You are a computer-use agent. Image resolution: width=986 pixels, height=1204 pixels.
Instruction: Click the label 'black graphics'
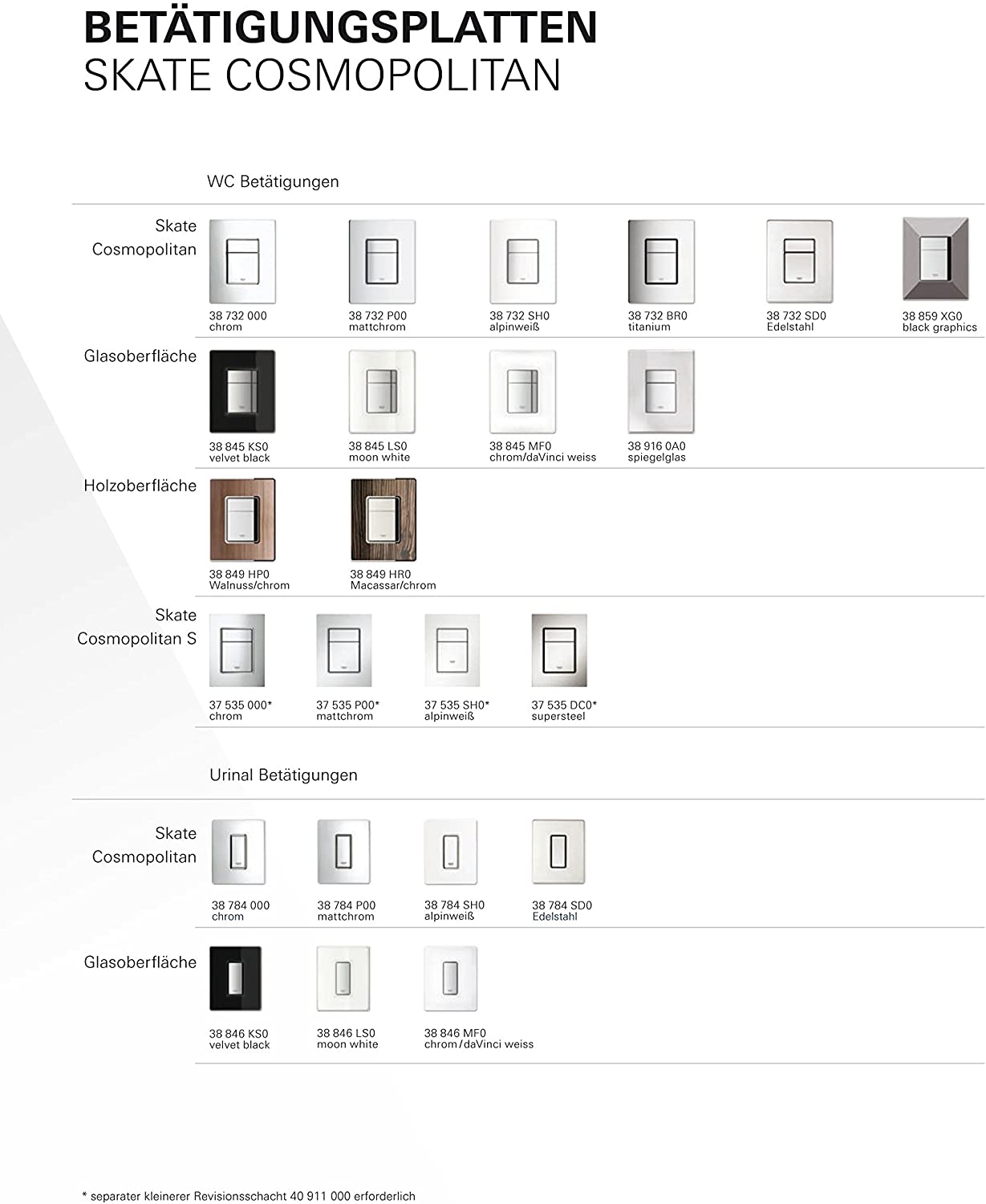pyautogui.click(x=939, y=327)
